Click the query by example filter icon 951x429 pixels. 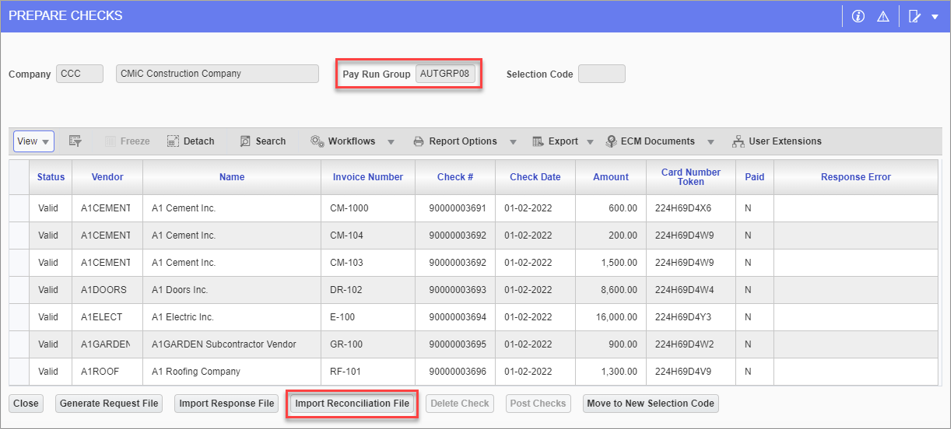(x=75, y=141)
